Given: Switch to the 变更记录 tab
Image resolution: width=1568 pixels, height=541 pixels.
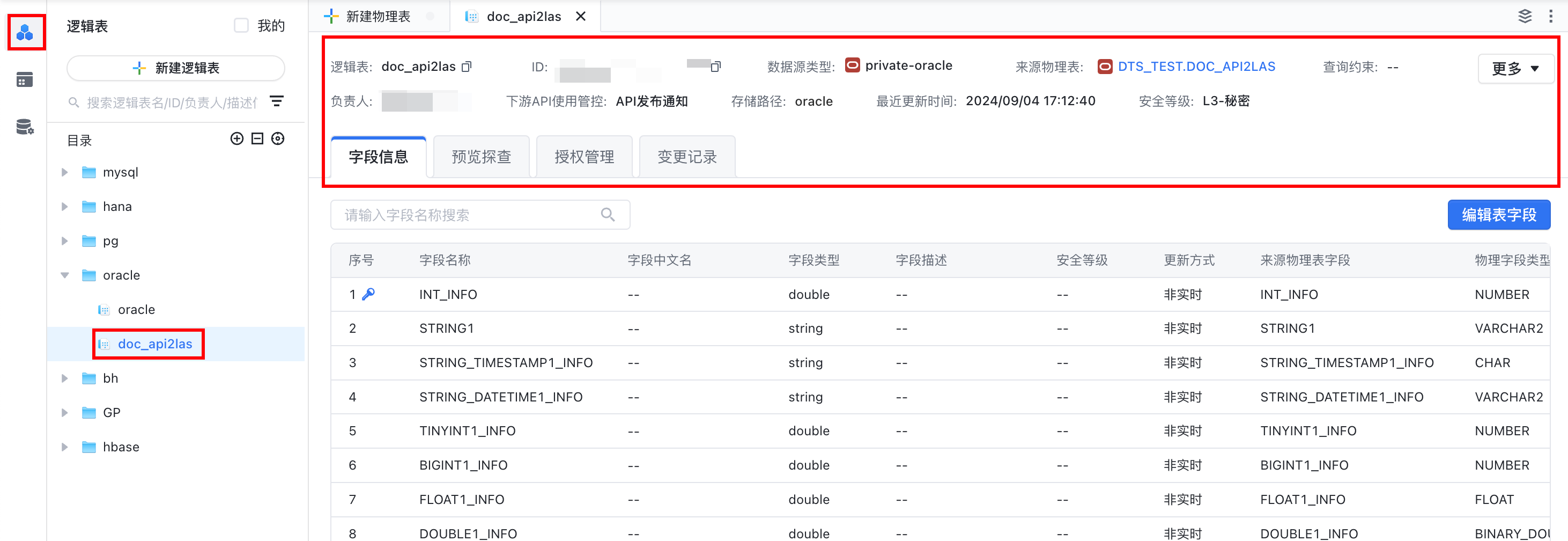Looking at the screenshot, I should (x=687, y=157).
